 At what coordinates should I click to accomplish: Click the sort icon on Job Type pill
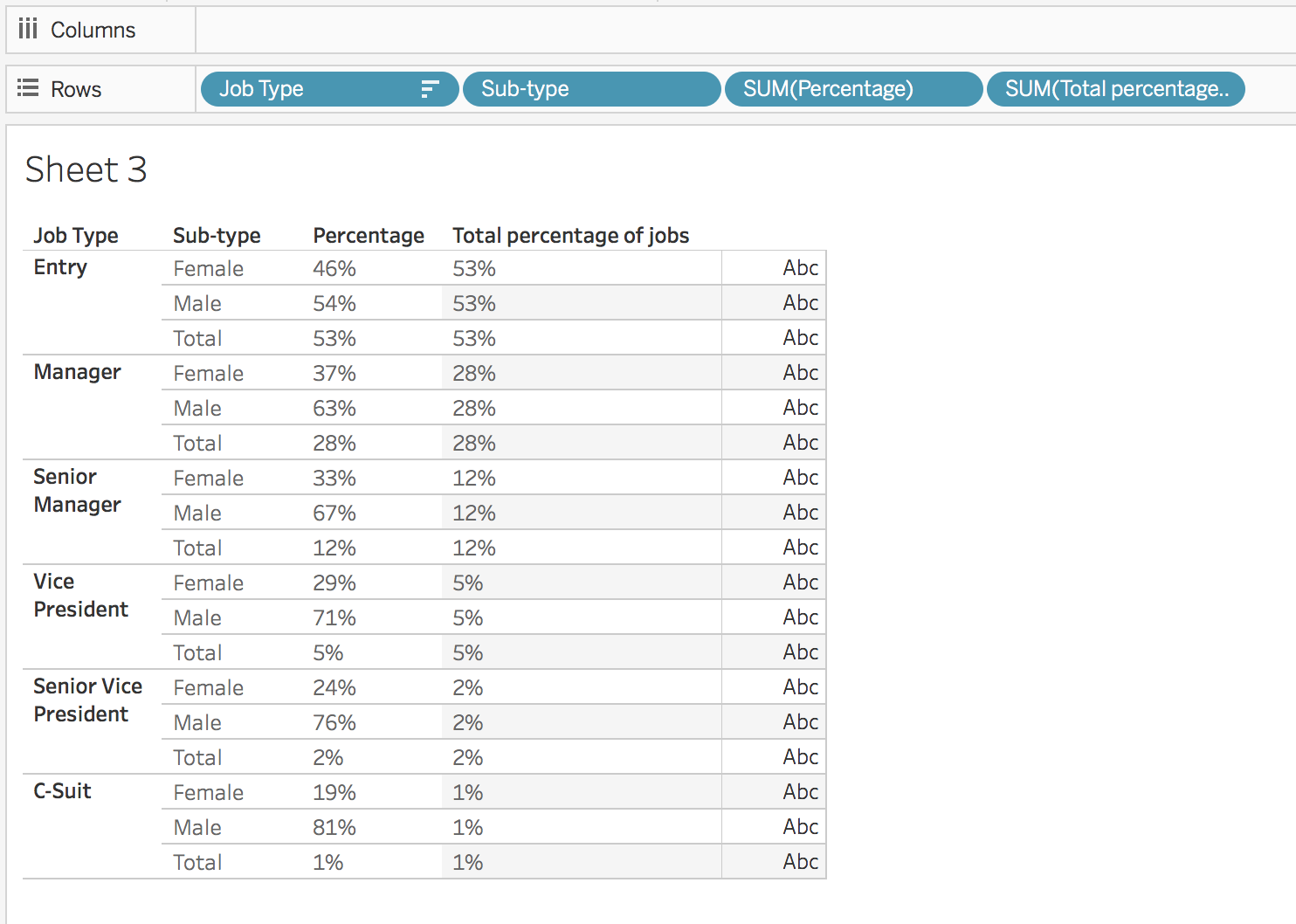430,89
